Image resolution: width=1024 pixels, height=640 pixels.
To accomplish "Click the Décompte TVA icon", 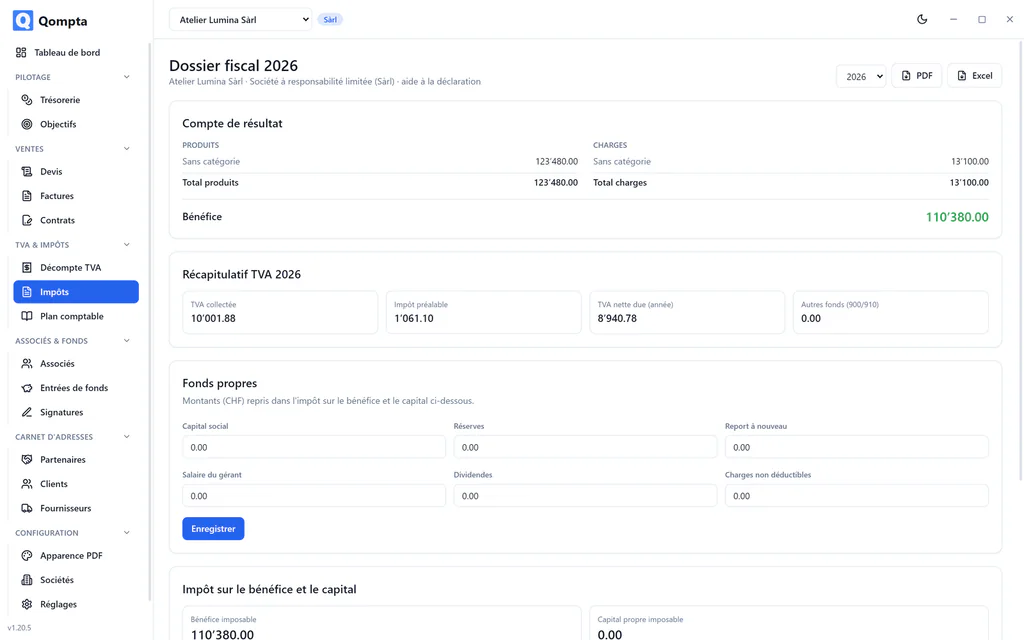I will pos(27,268).
